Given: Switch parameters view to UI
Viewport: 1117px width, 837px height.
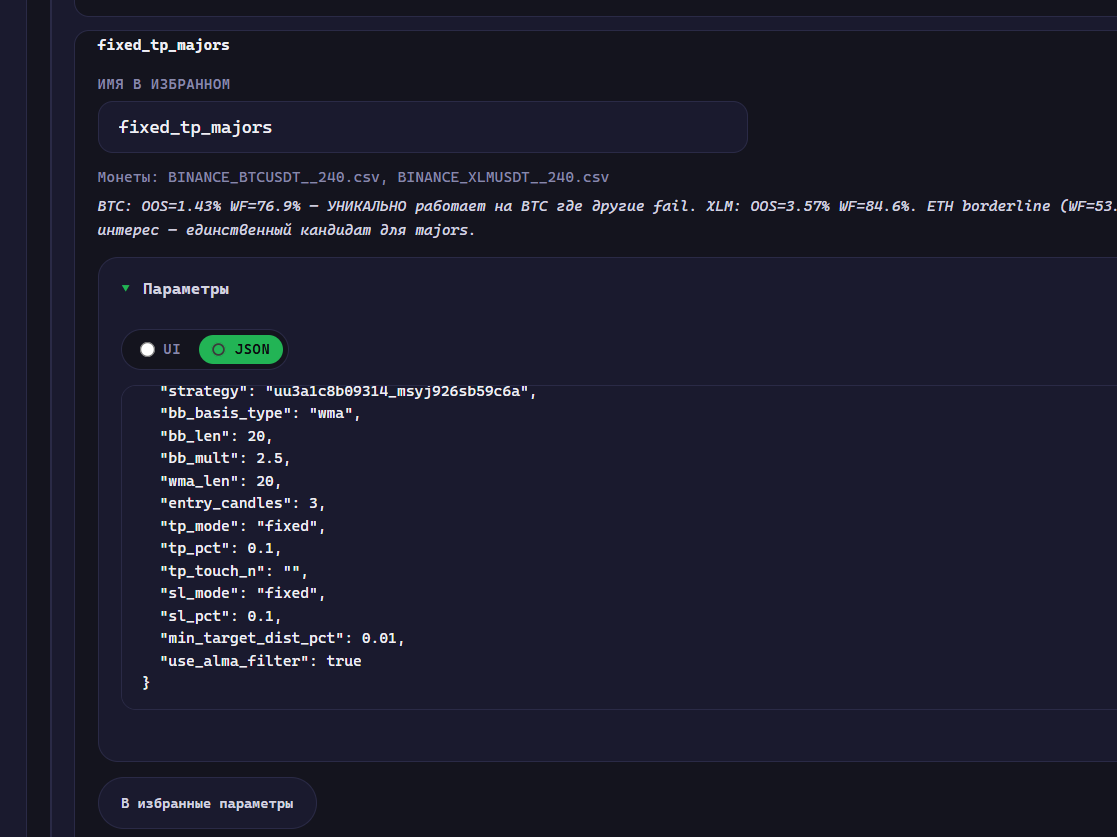Looking at the screenshot, I should (161, 349).
